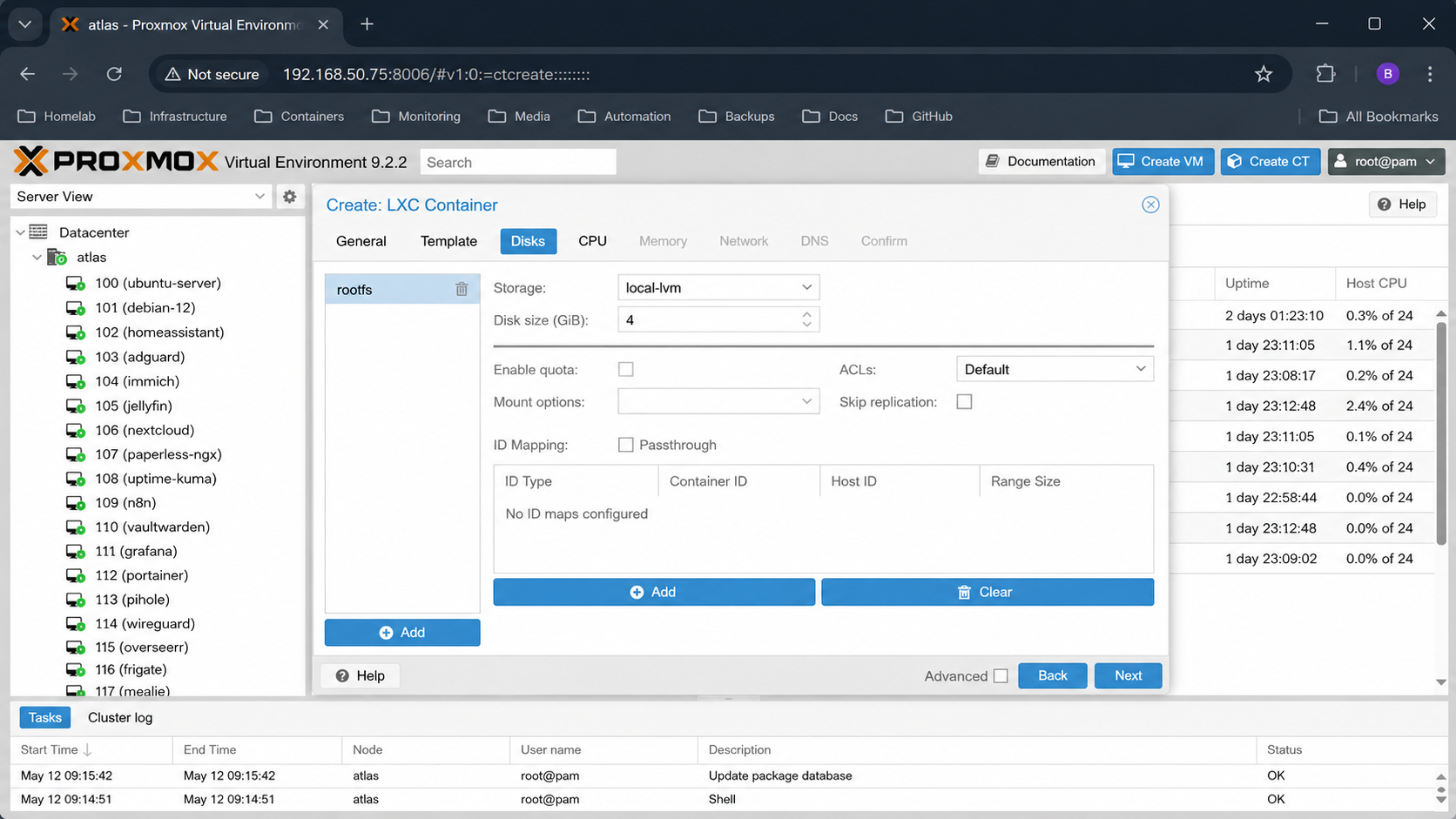Open the Homelab bookmarks folder

57,116
